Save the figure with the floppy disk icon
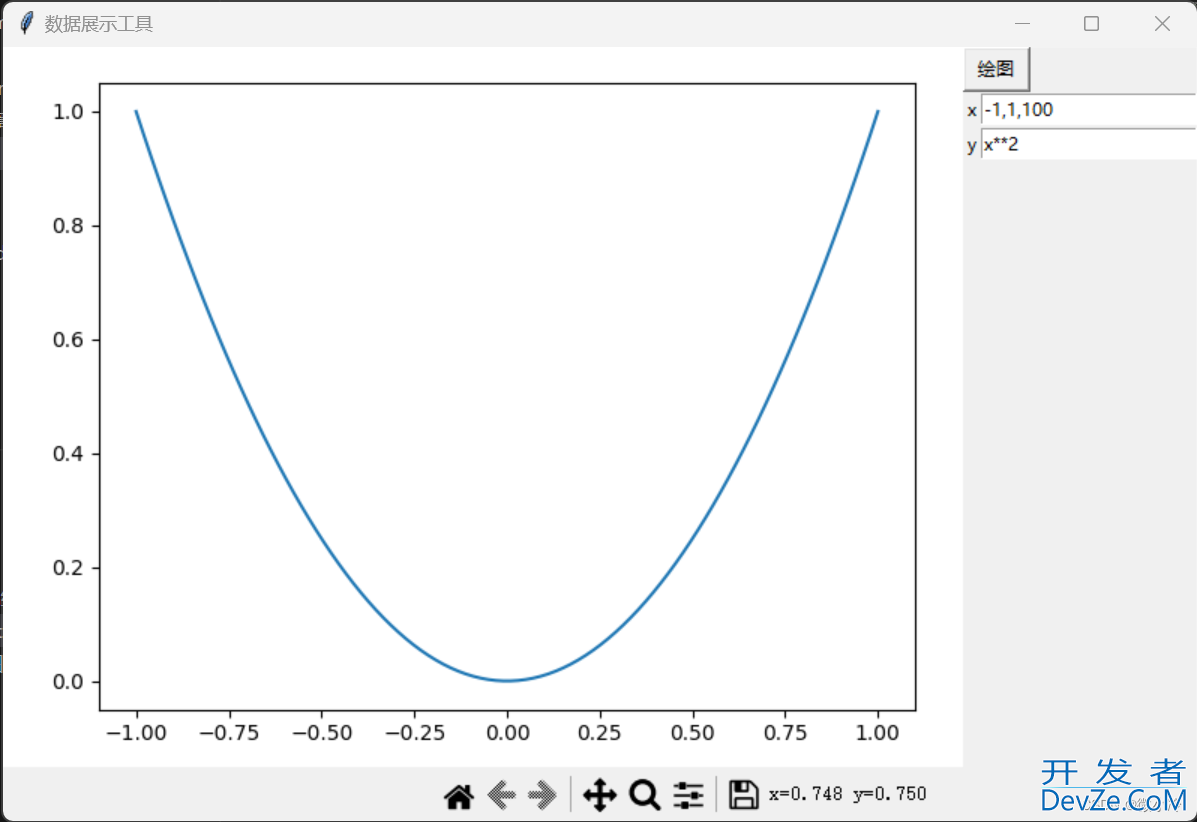Image resolution: width=1197 pixels, height=822 pixels. [x=743, y=795]
